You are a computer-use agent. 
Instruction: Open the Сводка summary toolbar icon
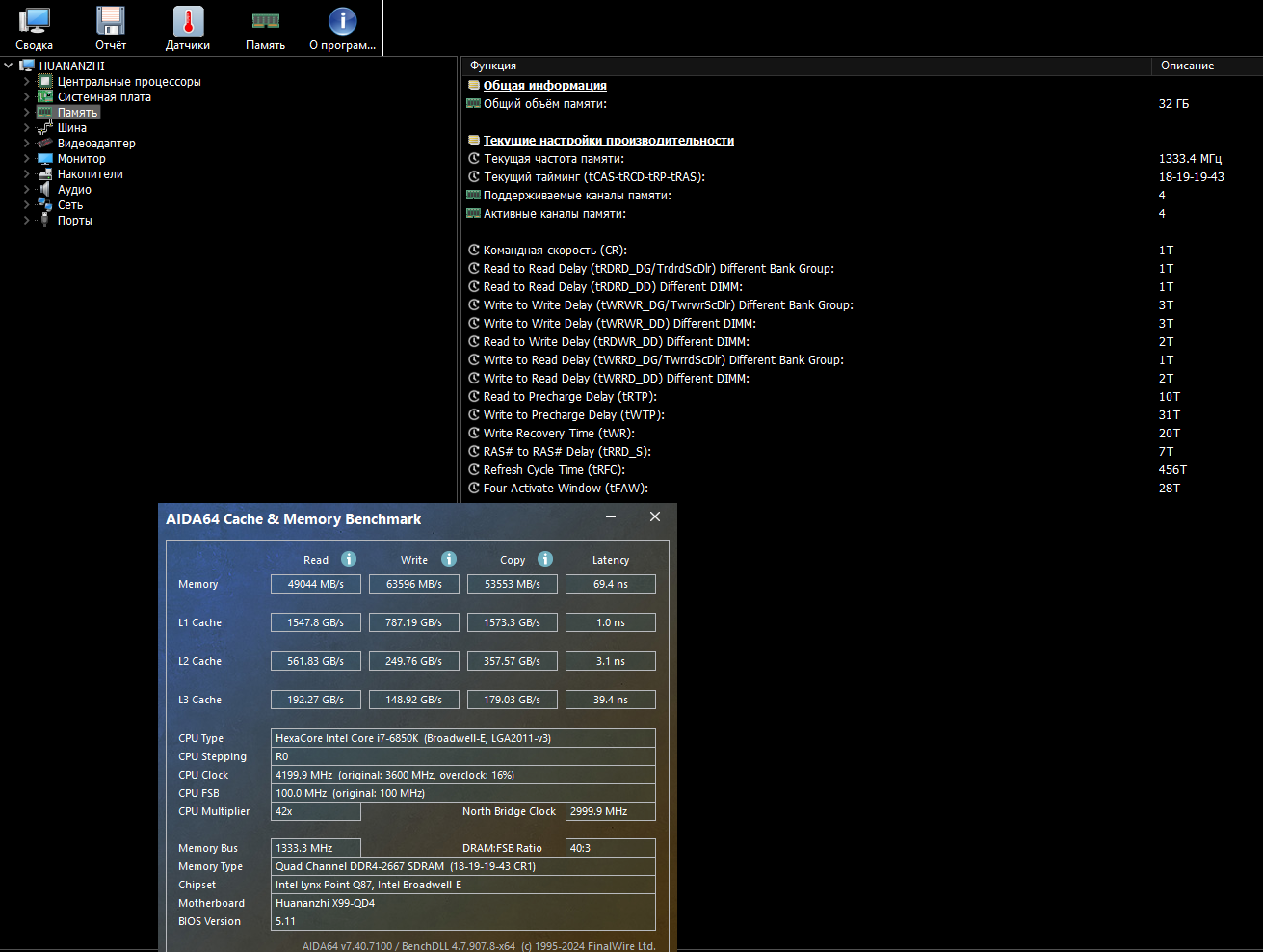point(35,21)
